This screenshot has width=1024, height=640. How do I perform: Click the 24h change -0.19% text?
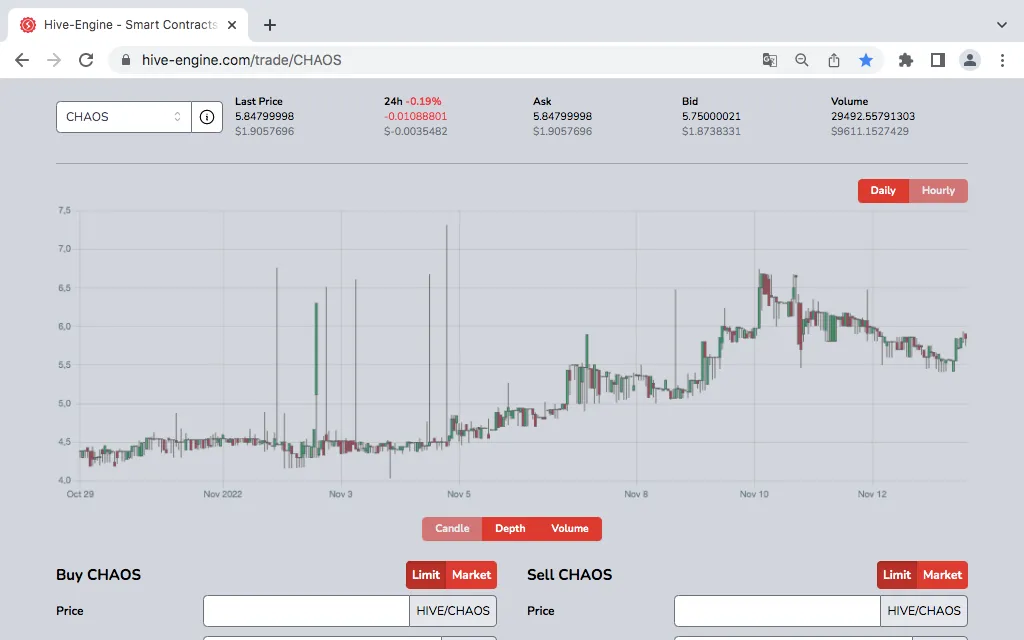coord(423,101)
